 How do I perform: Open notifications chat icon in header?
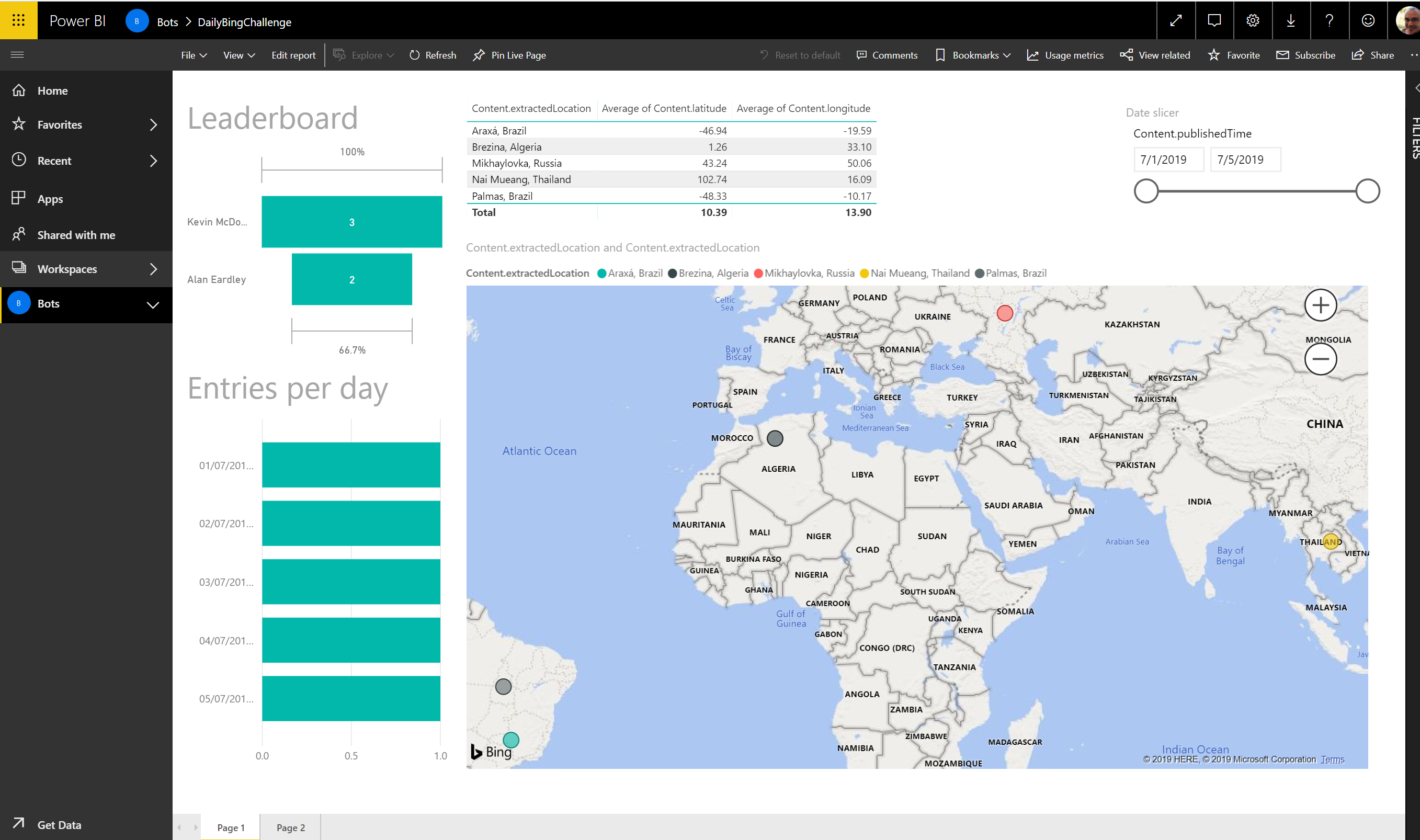click(x=1214, y=21)
